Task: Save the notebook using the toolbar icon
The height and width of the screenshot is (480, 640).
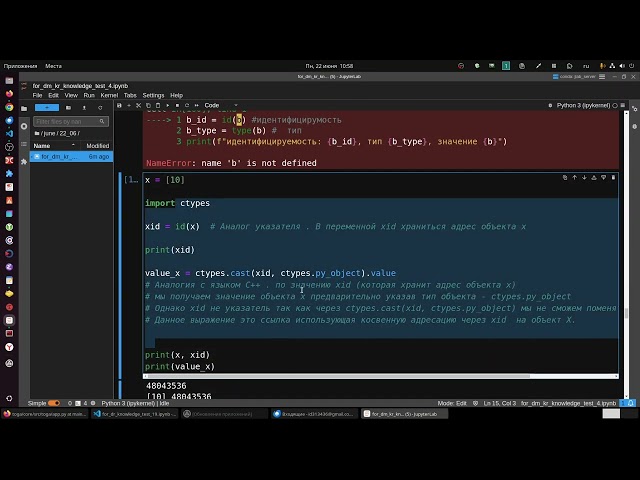Action: (119, 105)
